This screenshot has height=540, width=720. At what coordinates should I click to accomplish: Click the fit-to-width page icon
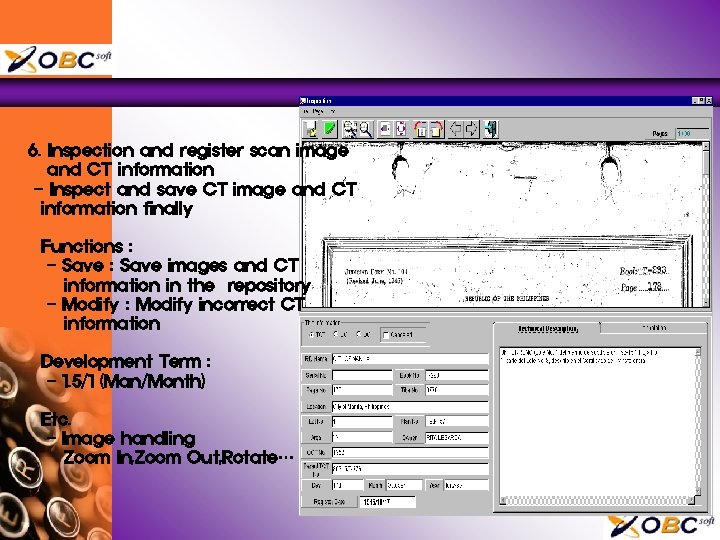(x=385, y=129)
